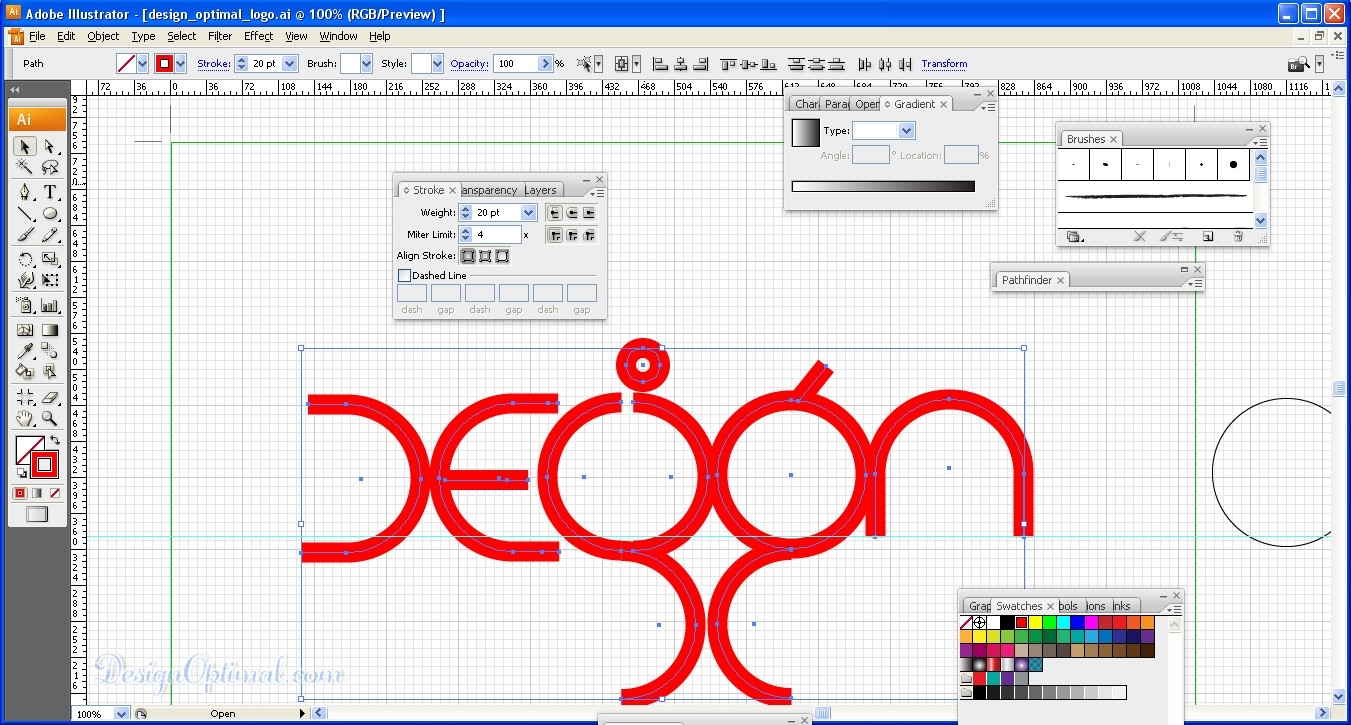The image size is (1351, 725).
Task: Align stroke to center in Stroke panel
Action: (468, 256)
